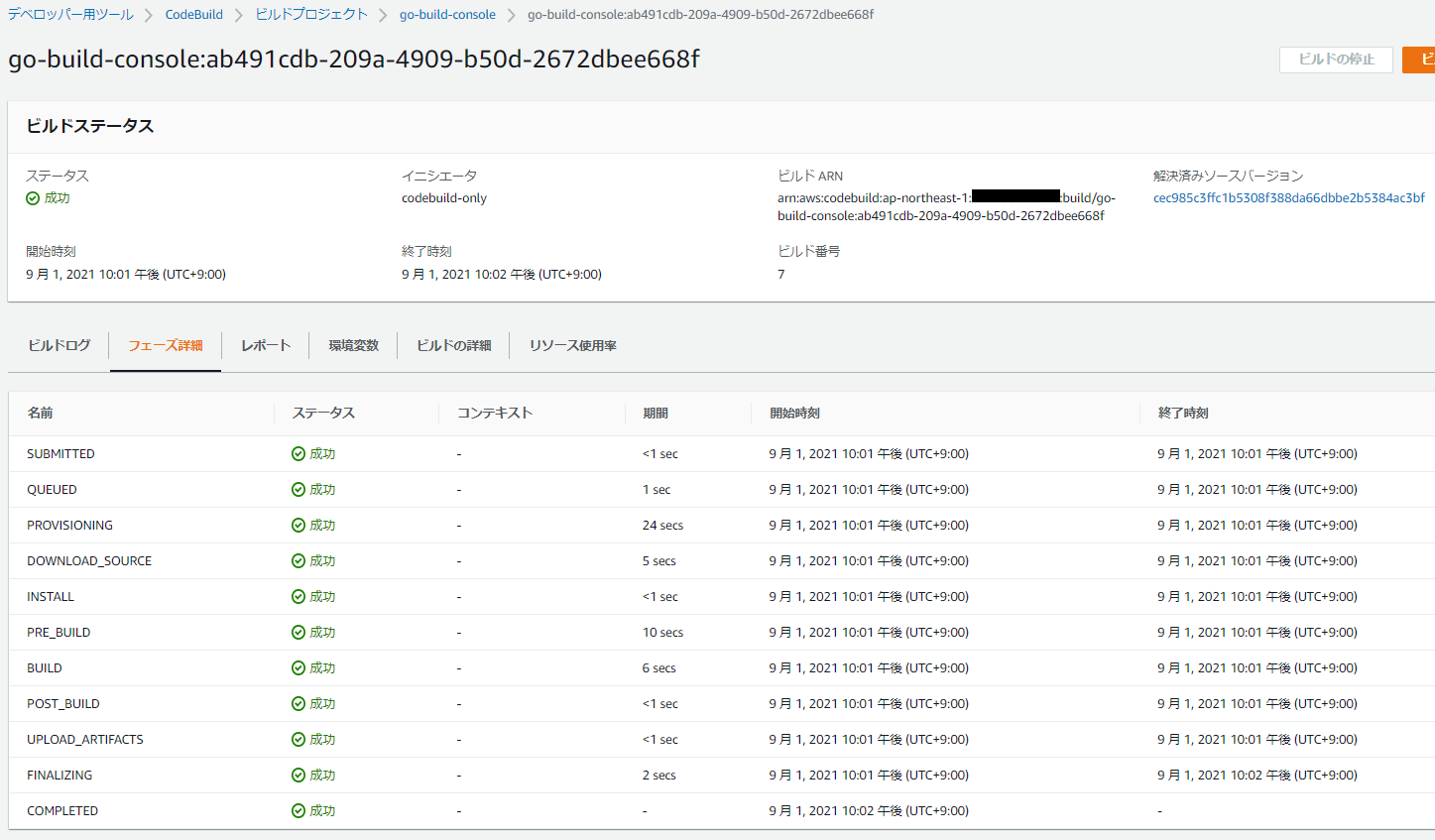
Task: Click the POST_BUILD row success icon
Action: [299, 704]
